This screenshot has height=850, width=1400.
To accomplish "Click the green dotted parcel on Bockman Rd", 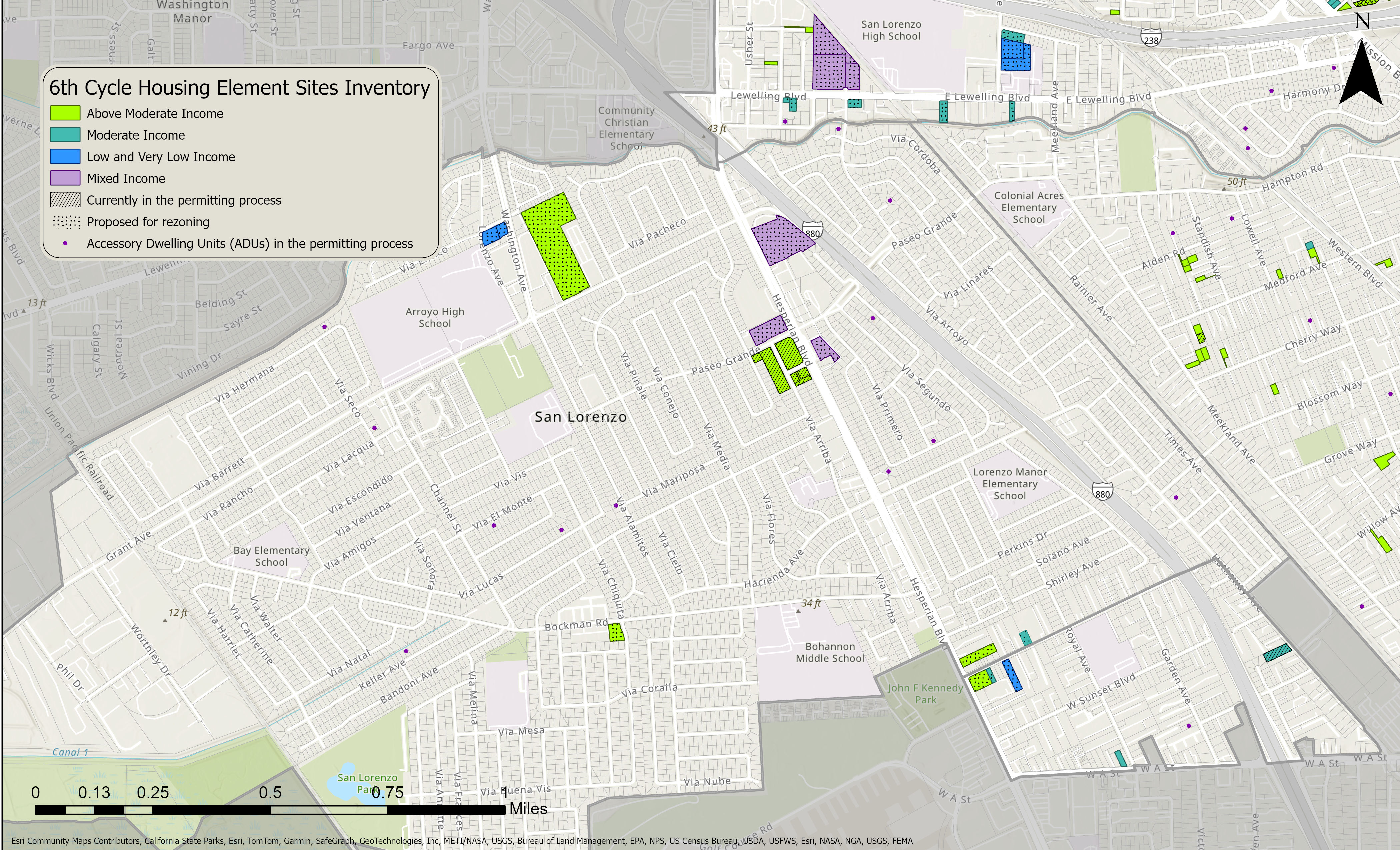I will tap(616, 632).
